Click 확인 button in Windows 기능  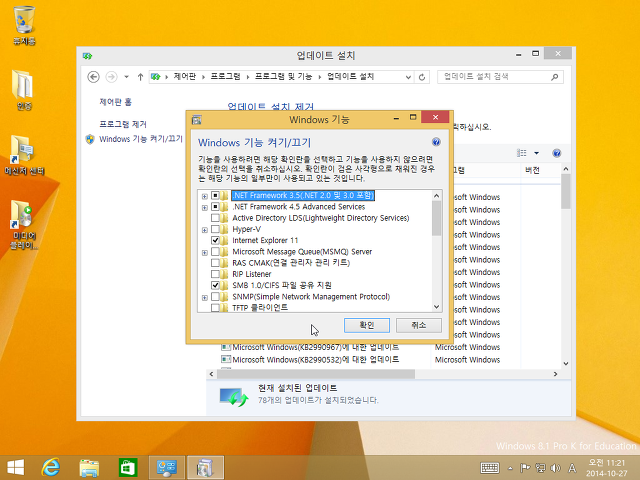point(367,325)
